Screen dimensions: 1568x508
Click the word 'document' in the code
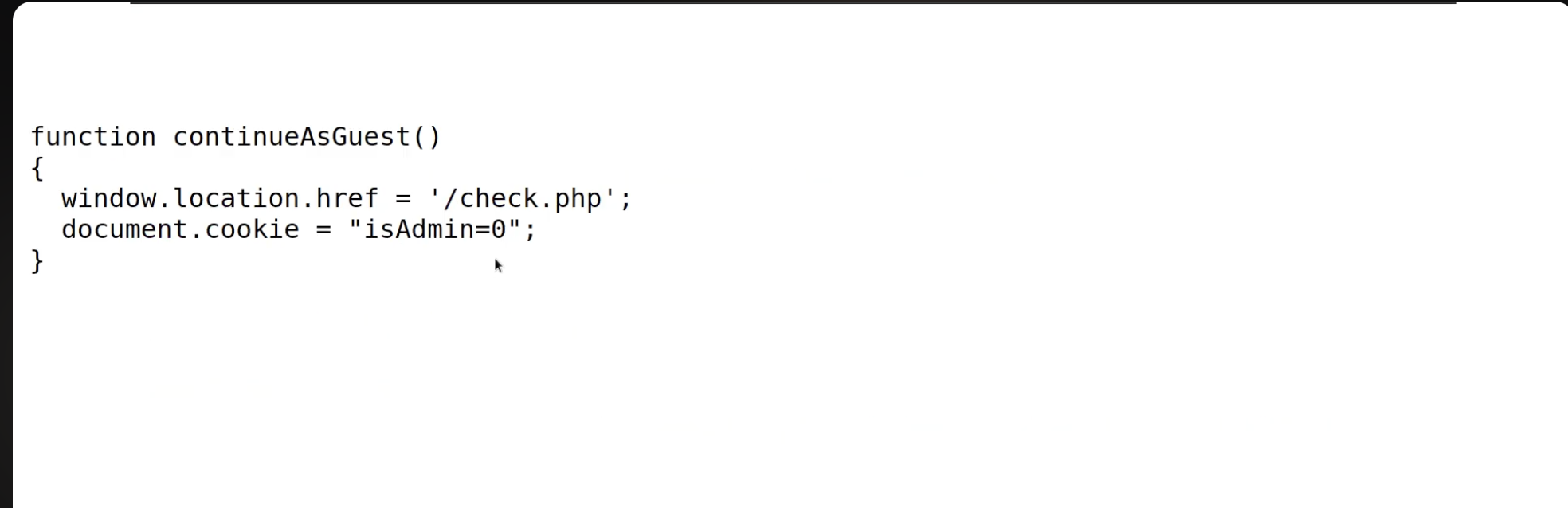[125, 229]
